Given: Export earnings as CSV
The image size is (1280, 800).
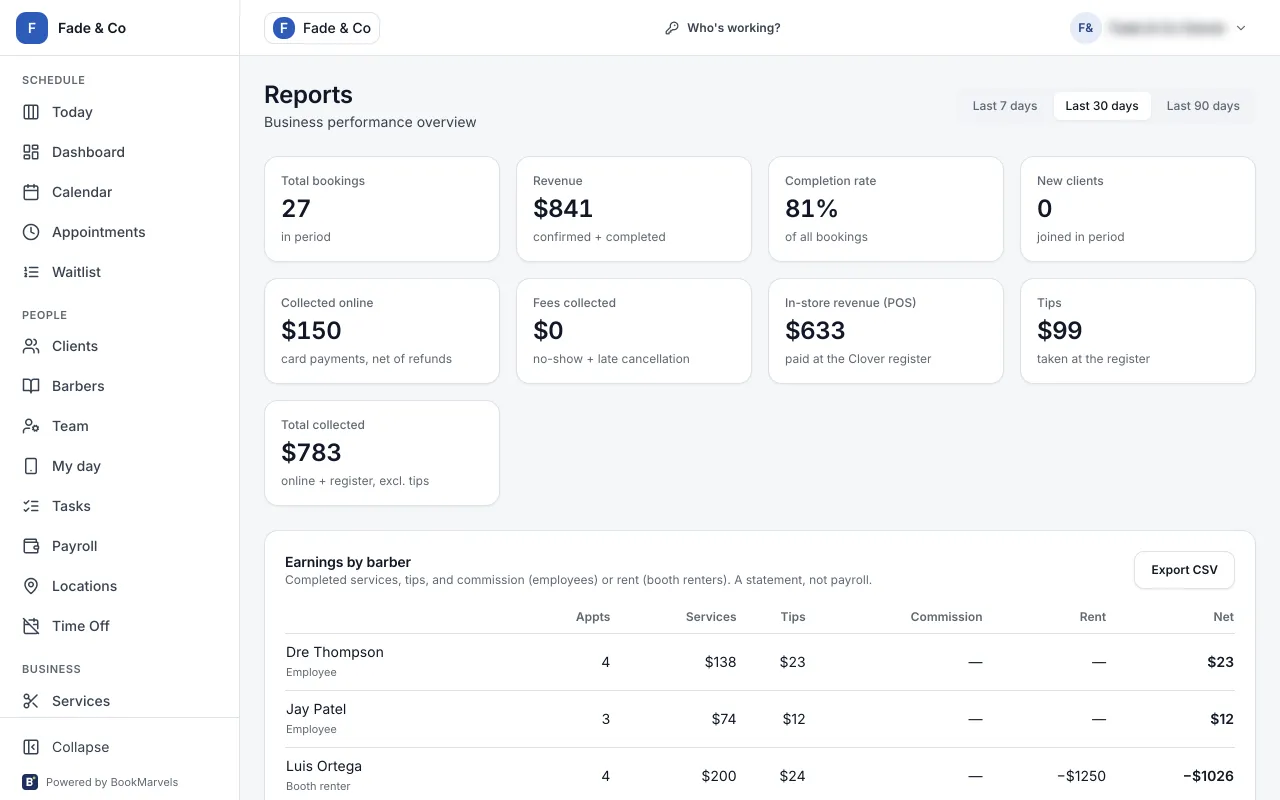Looking at the screenshot, I should [x=1184, y=570].
